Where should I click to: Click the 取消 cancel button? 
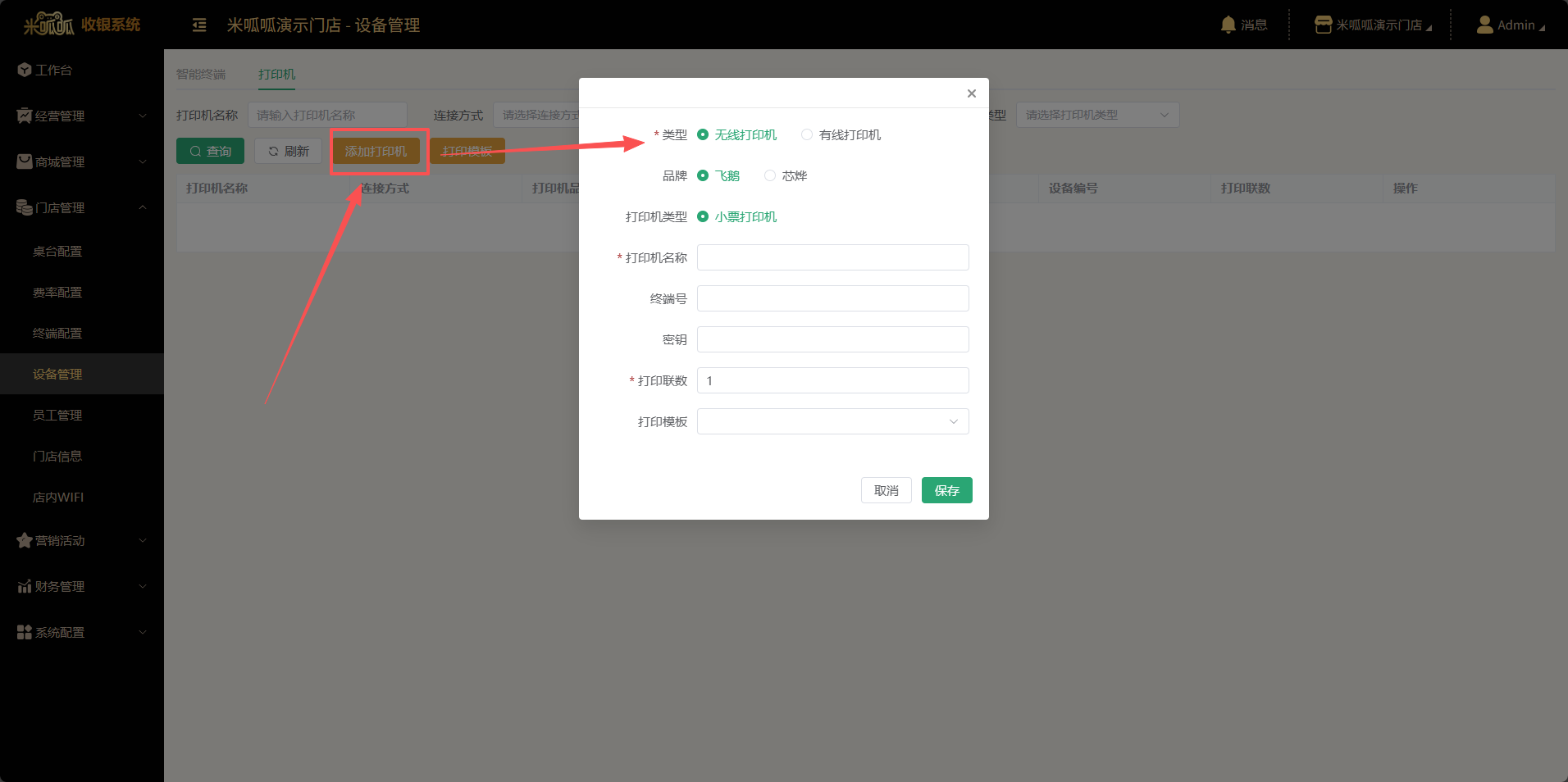pyautogui.click(x=886, y=491)
